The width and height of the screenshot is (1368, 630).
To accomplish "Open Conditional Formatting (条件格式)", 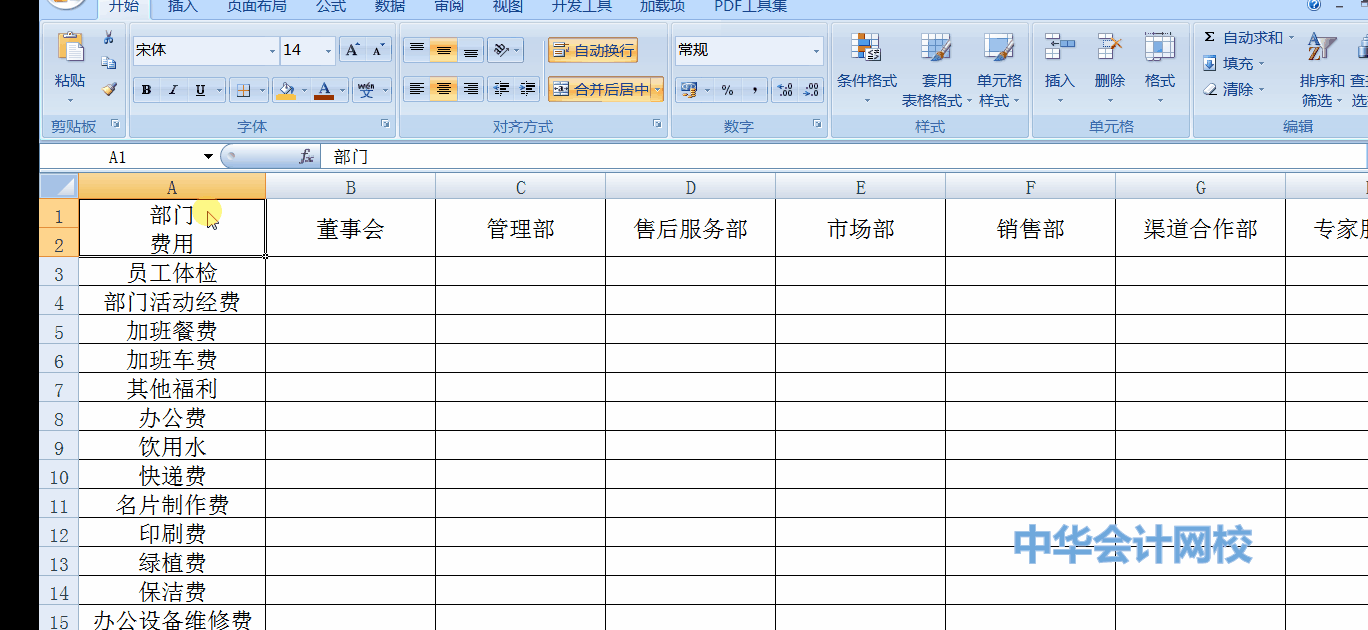I will (x=866, y=70).
